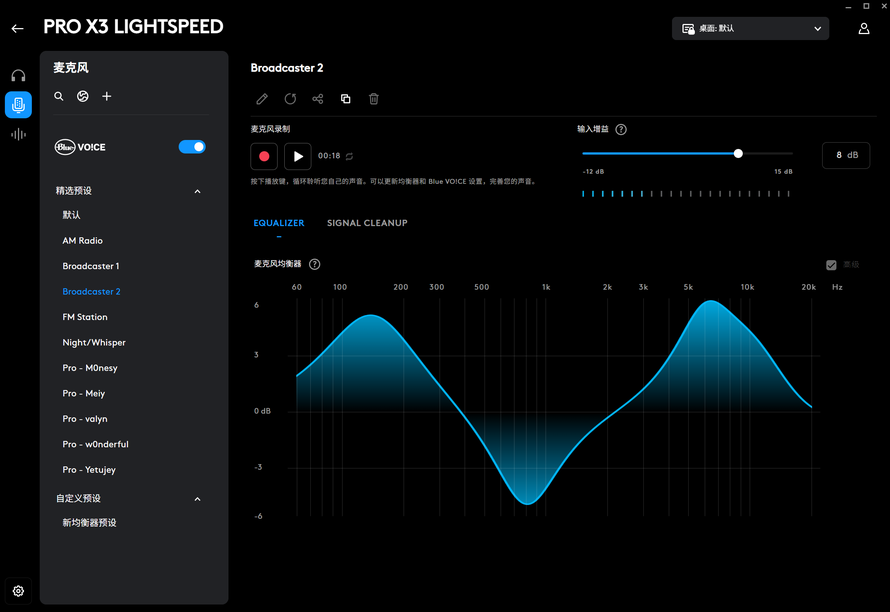Screen dimensions: 890x612
Task: Go back using the arrow icon
Action: pyautogui.click(x=18, y=28)
